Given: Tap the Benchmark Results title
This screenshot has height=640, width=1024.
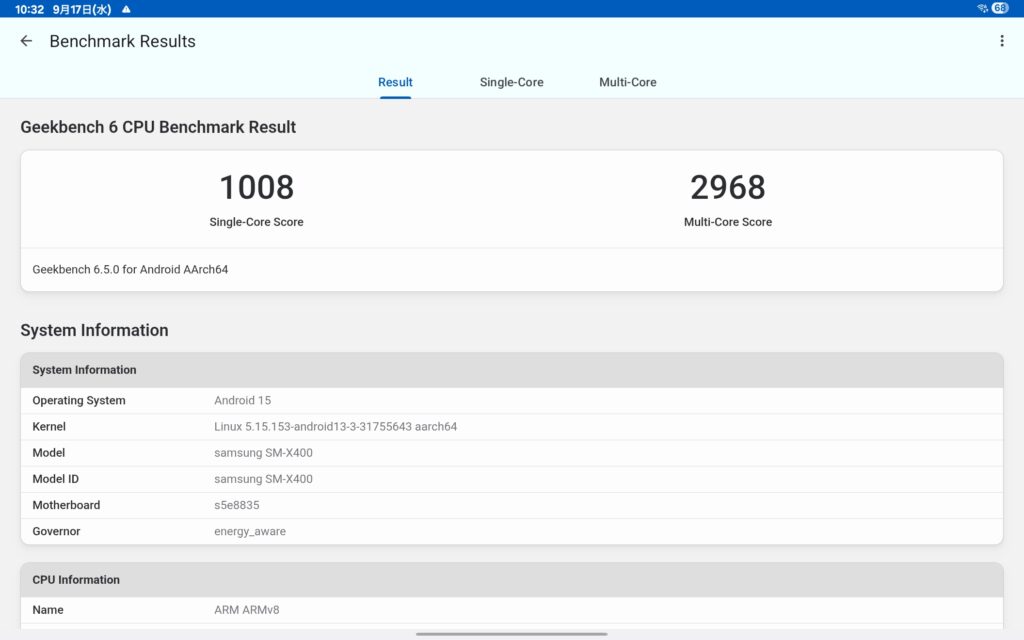Looking at the screenshot, I should (123, 41).
